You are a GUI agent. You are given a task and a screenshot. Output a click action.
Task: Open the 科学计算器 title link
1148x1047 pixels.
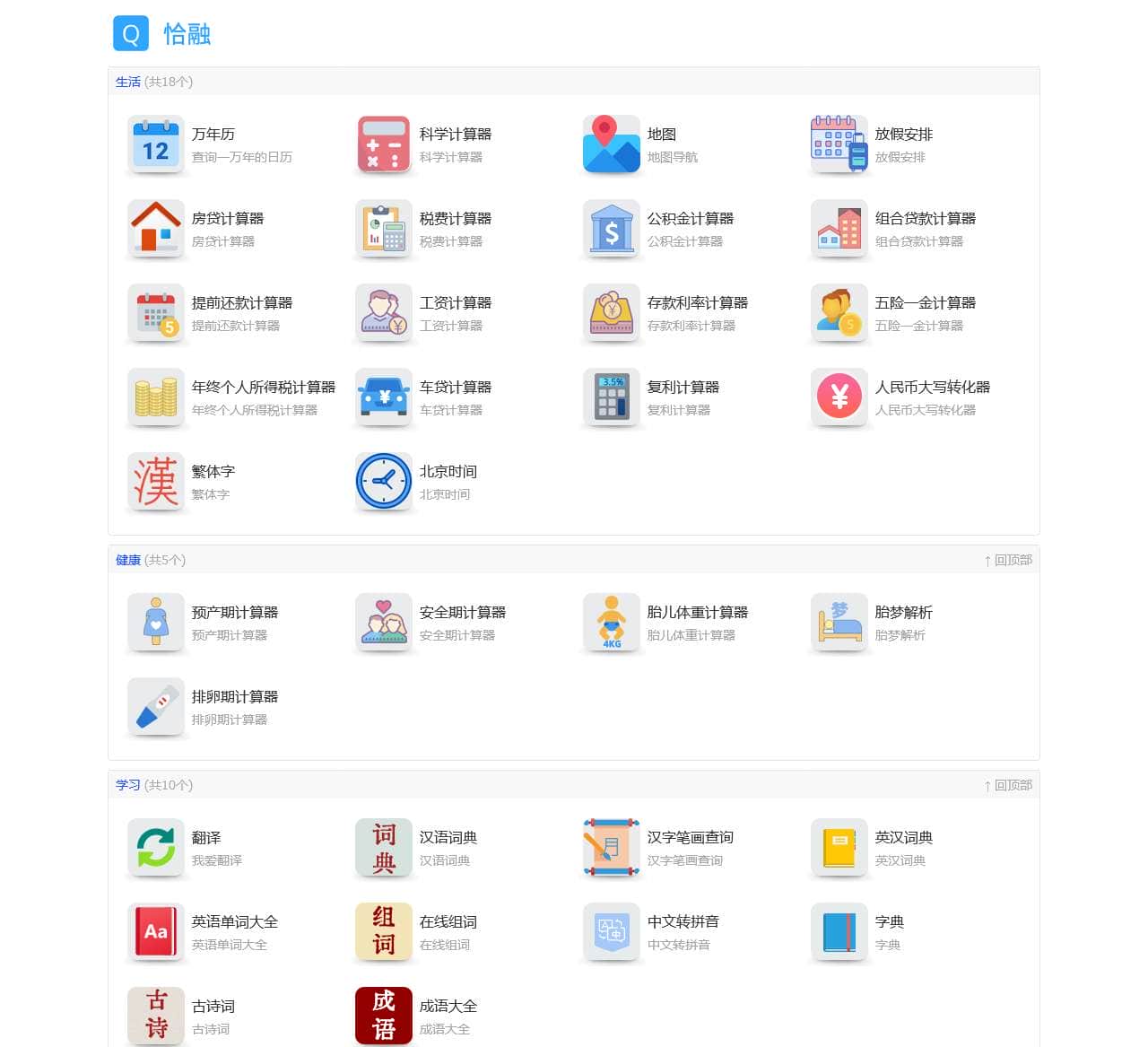point(456,134)
